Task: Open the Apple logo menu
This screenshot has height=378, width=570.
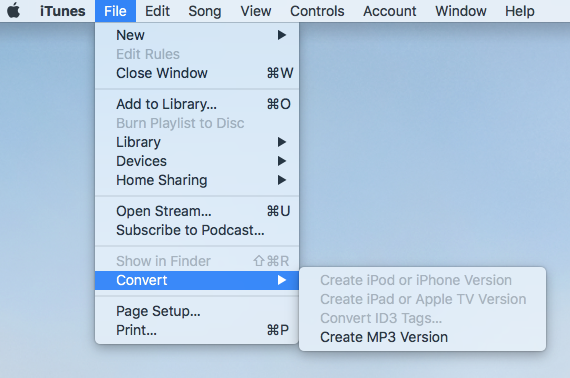Action: coord(14,11)
